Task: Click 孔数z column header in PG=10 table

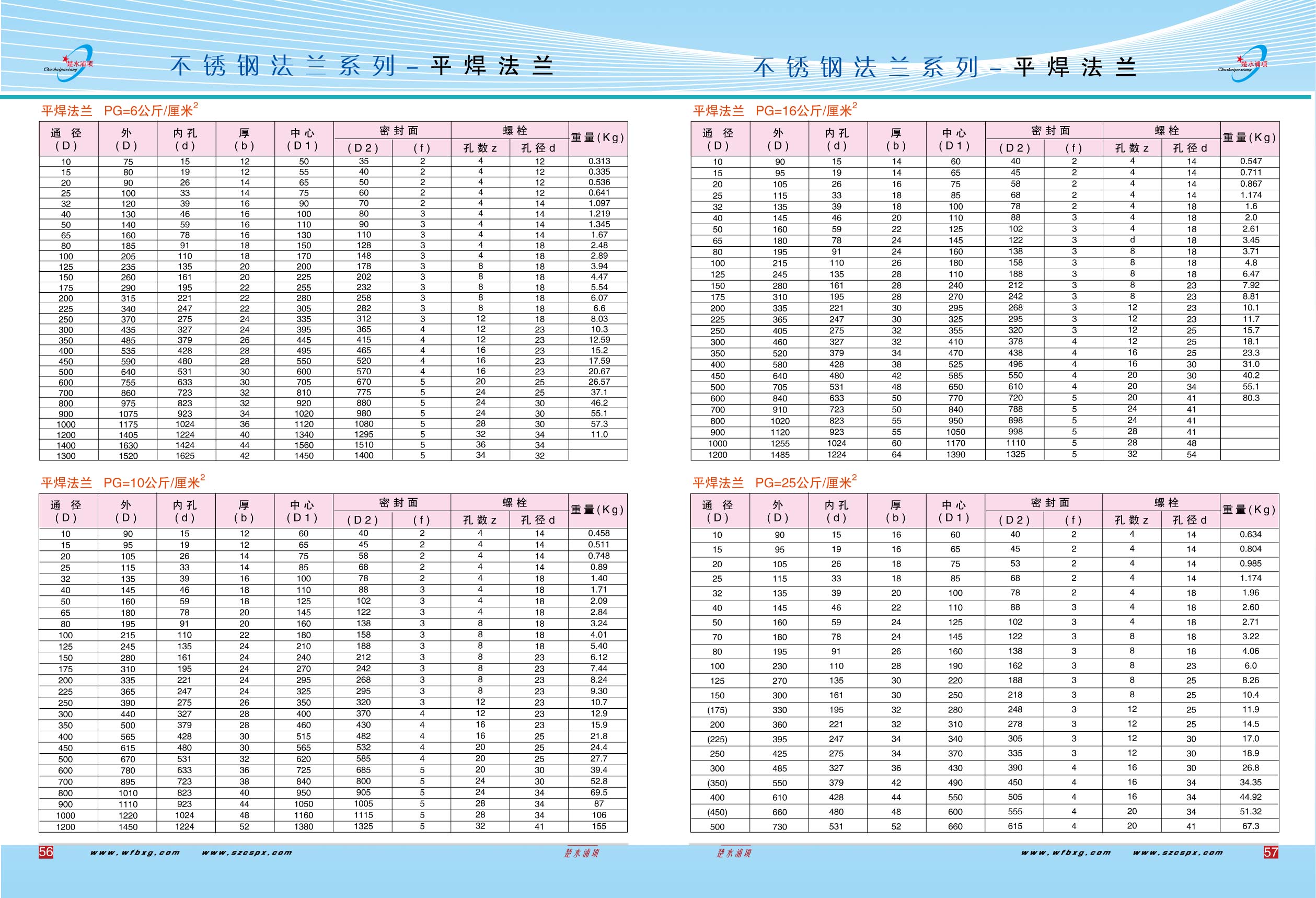Action: tap(480, 520)
